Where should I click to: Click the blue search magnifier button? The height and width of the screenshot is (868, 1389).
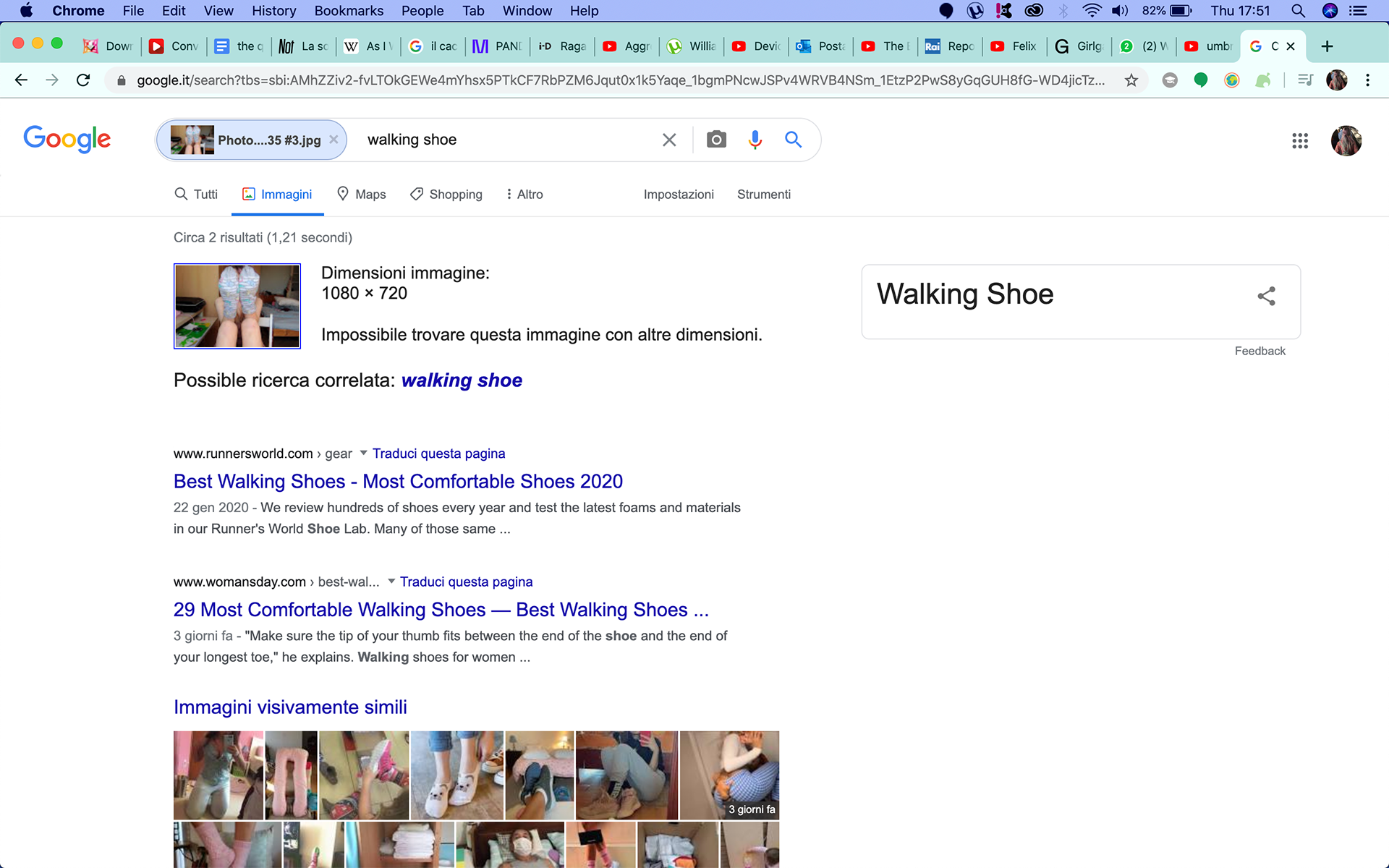point(794,140)
